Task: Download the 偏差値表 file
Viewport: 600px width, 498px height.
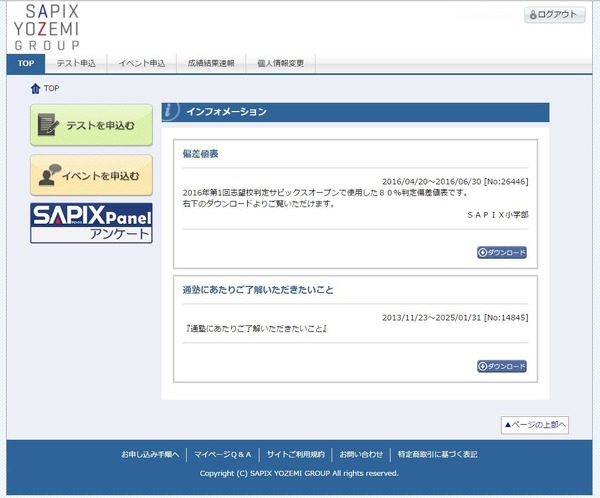Action: 502,253
